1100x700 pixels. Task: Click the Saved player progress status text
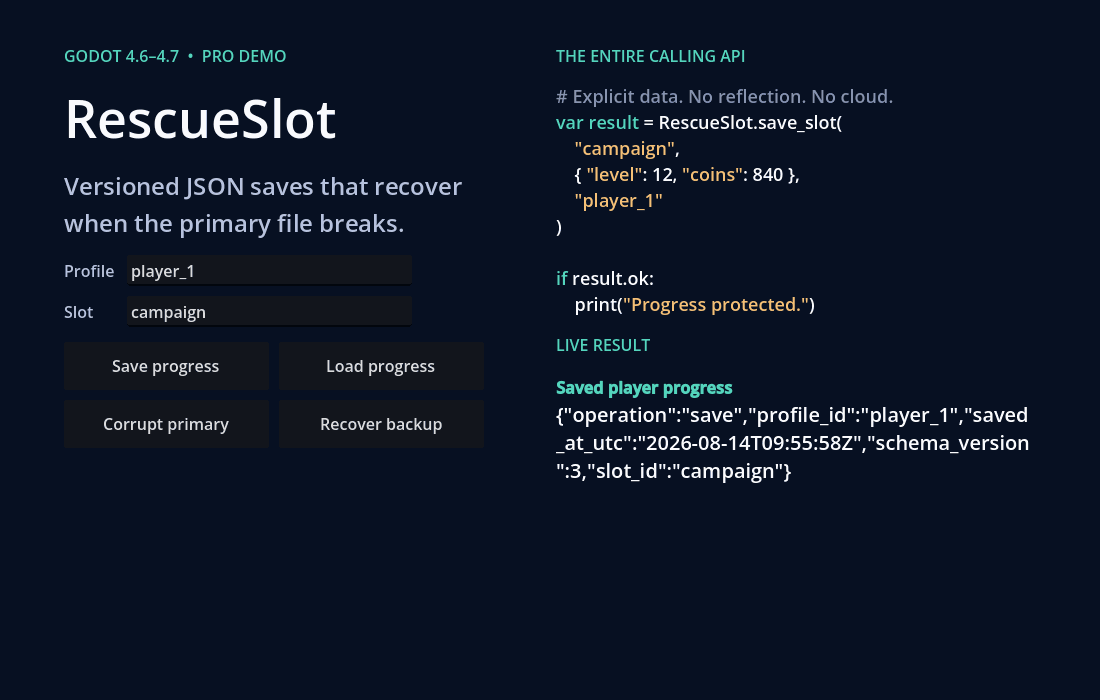[644, 388]
